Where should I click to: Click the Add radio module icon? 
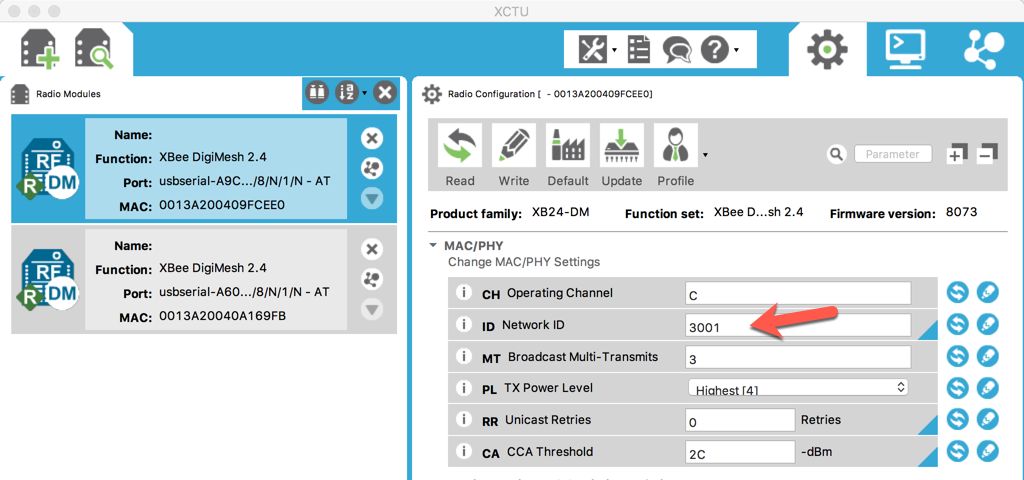click(x=40, y=49)
